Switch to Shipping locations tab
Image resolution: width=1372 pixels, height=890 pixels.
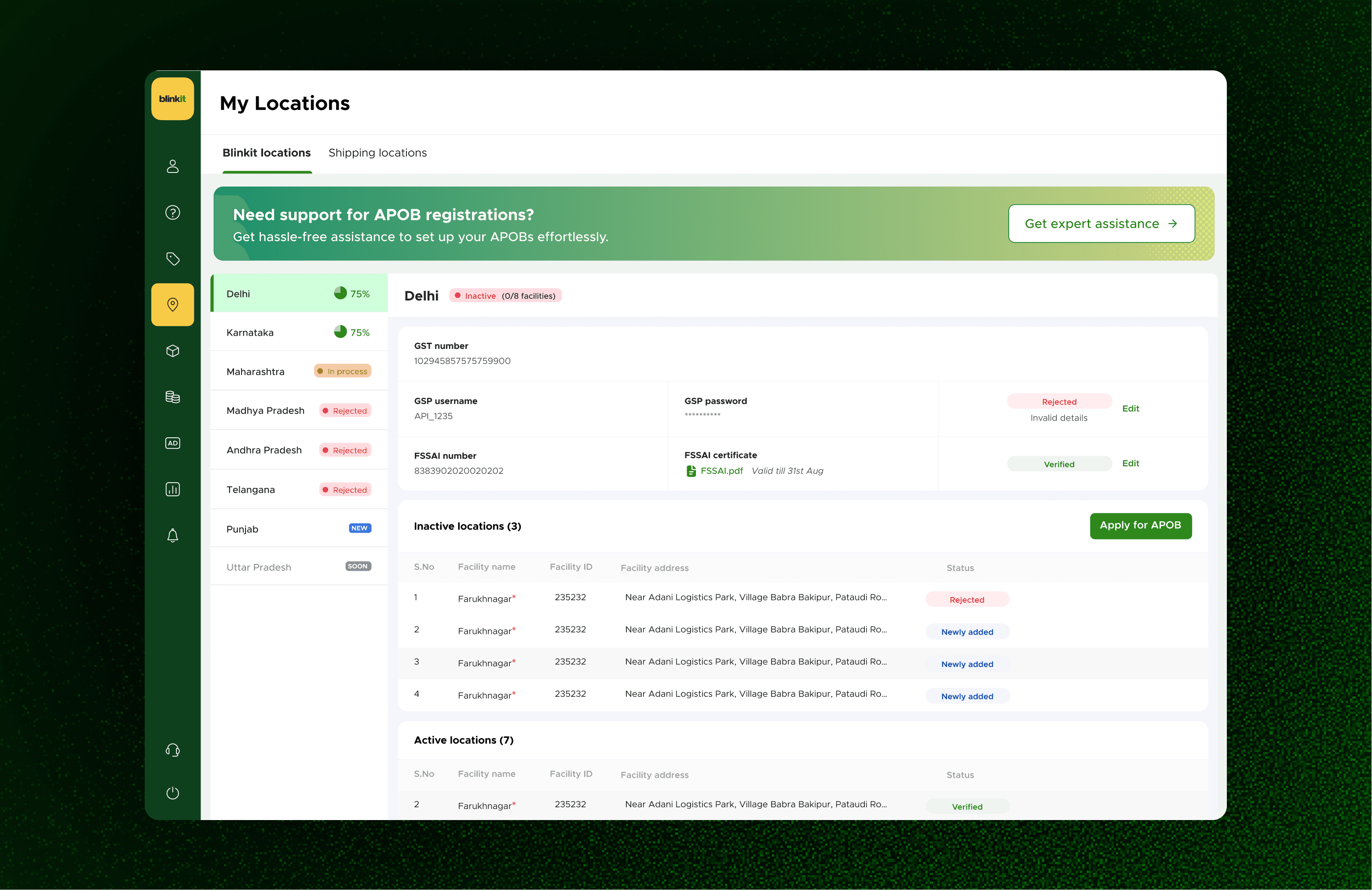(377, 153)
